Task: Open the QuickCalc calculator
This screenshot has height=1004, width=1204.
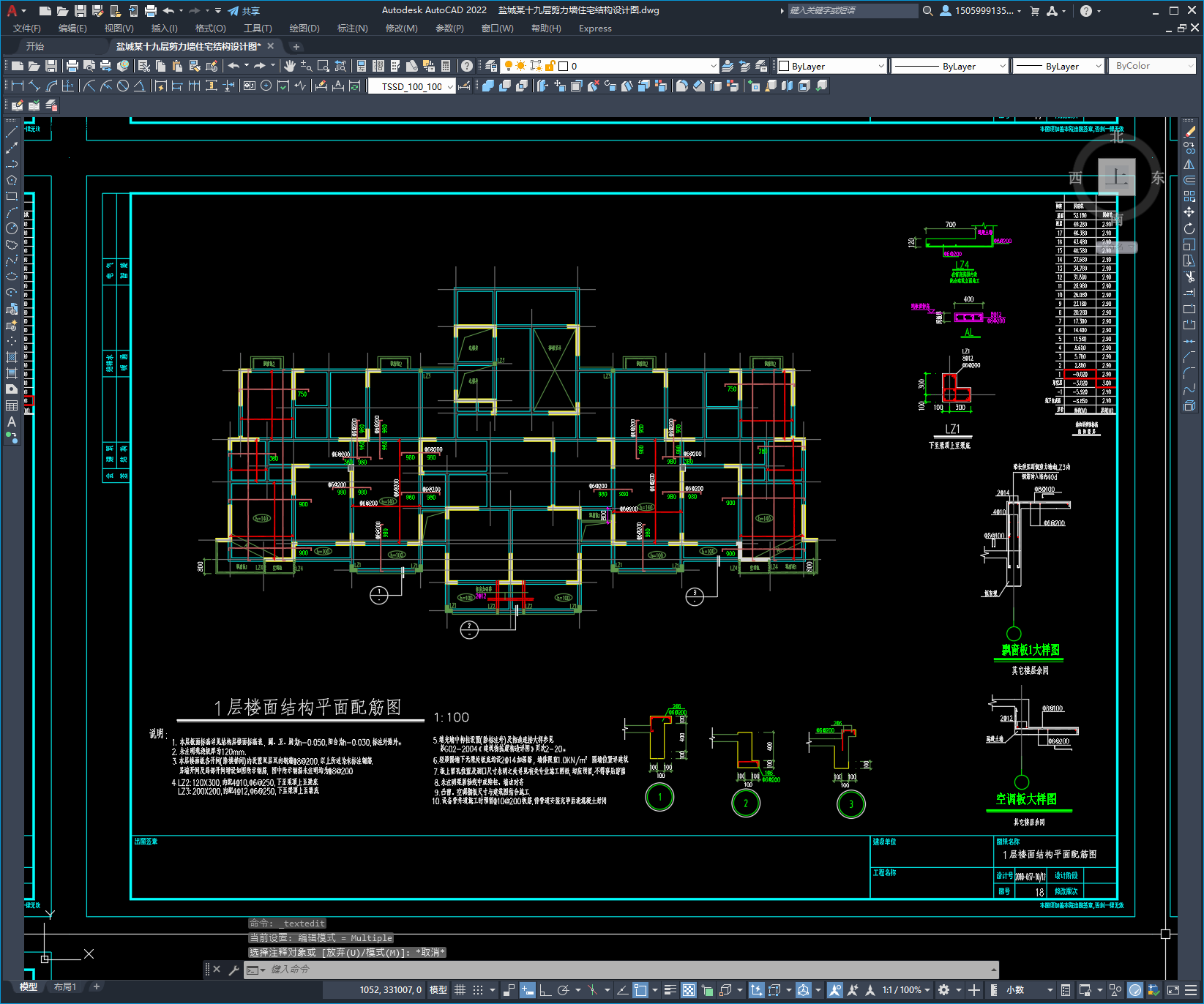Action: click(x=446, y=66)
